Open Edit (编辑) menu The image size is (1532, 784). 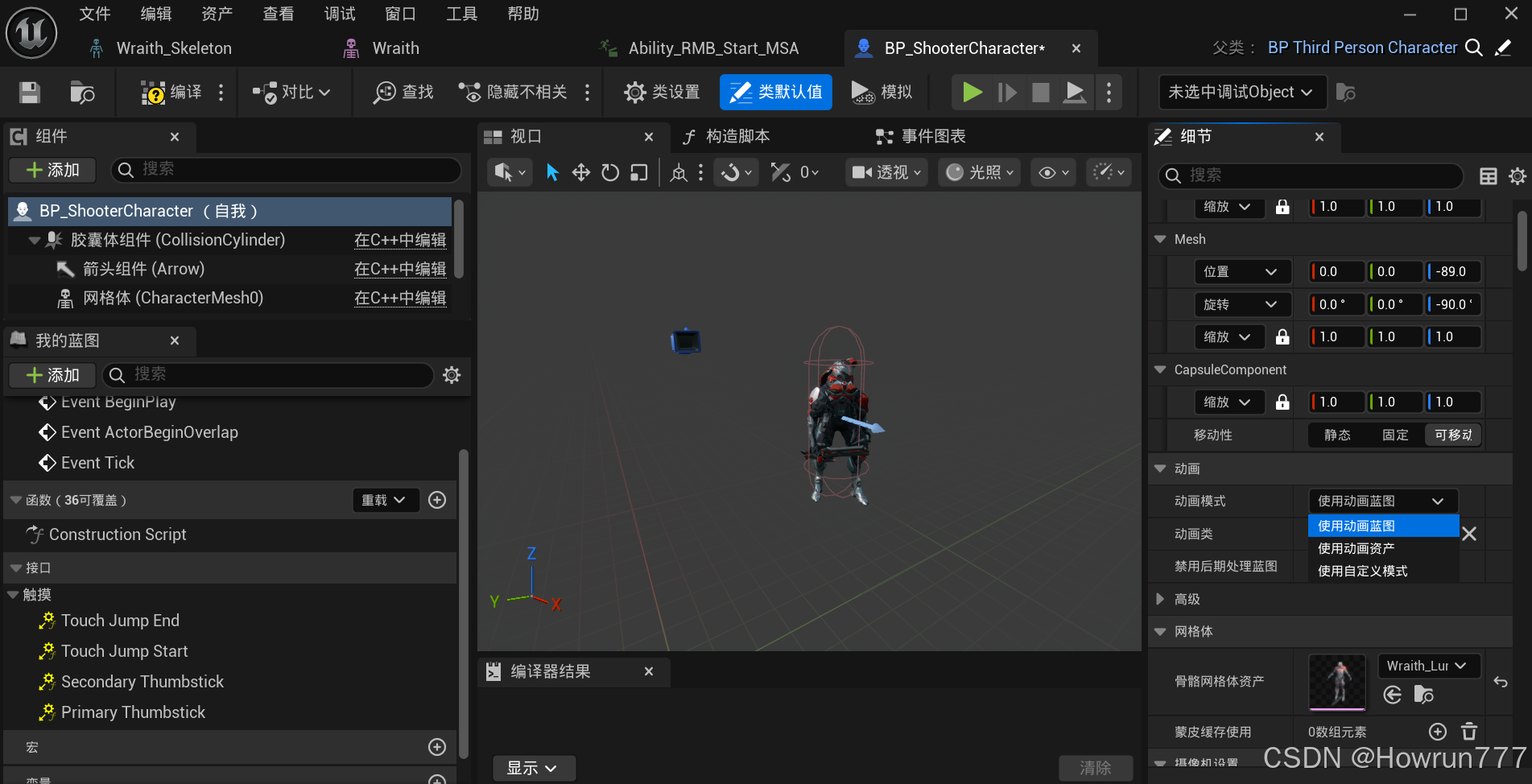coord(156,14)
